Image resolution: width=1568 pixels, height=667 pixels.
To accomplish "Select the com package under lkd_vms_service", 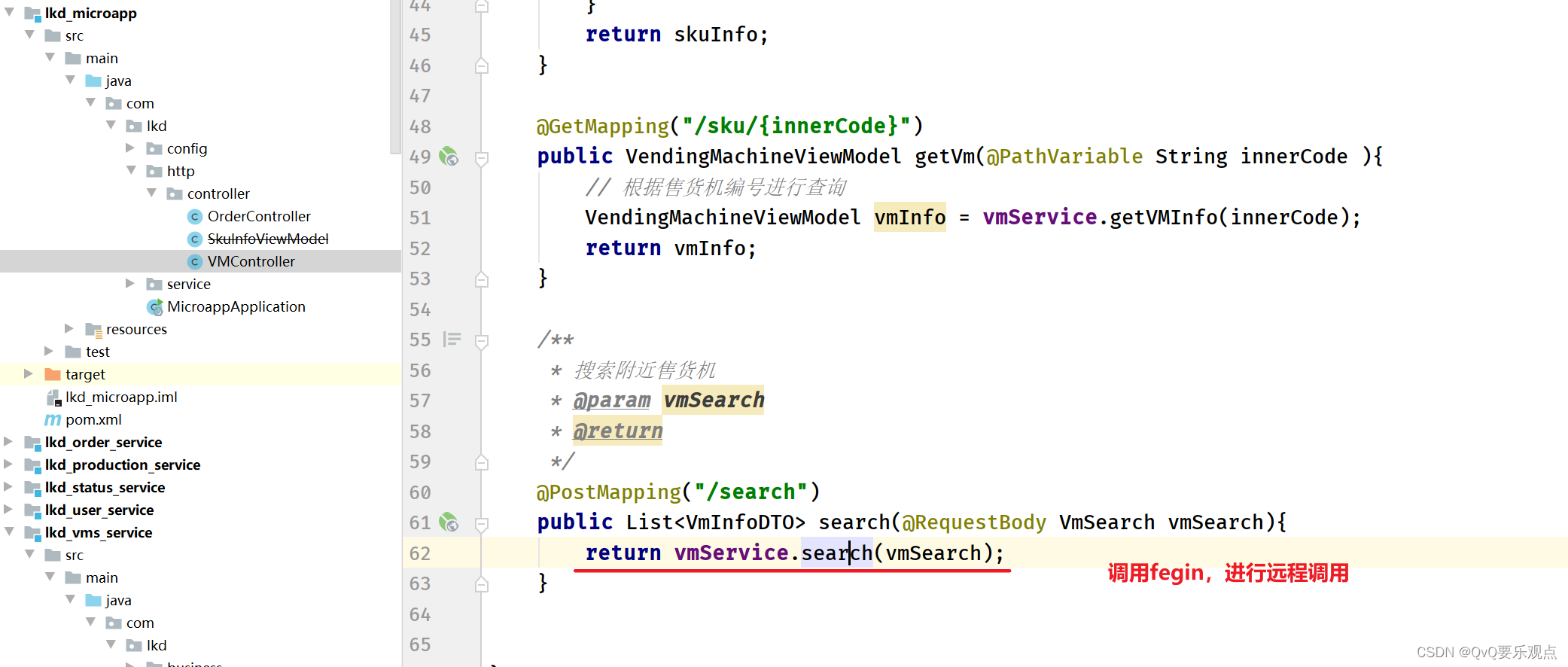I will (140, 623).
